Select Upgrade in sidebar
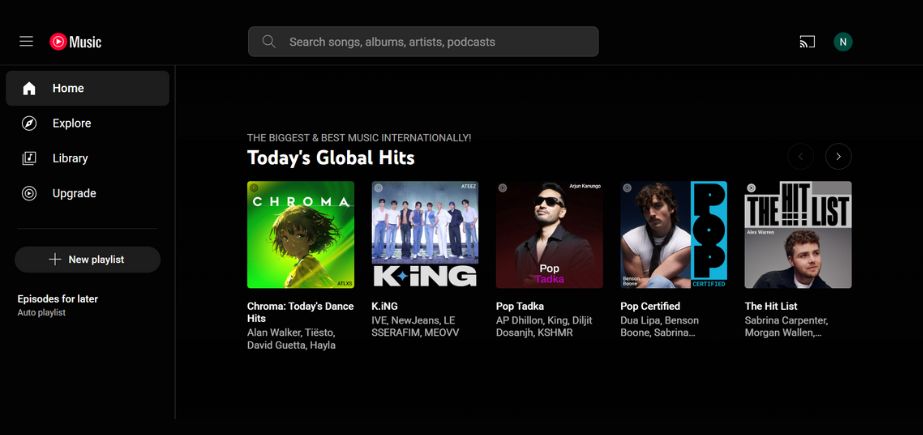 [88, 193]
